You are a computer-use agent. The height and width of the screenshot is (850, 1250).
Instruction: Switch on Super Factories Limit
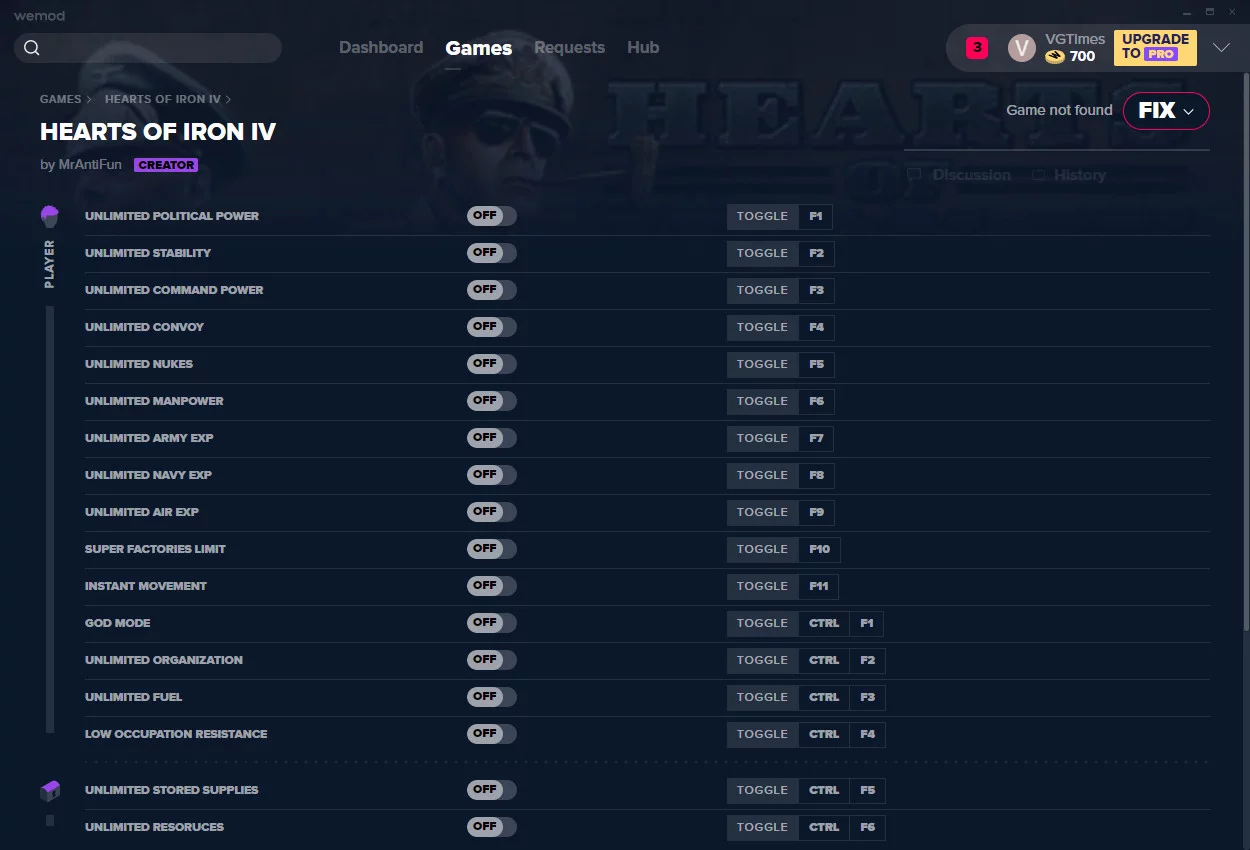(492, 549)
